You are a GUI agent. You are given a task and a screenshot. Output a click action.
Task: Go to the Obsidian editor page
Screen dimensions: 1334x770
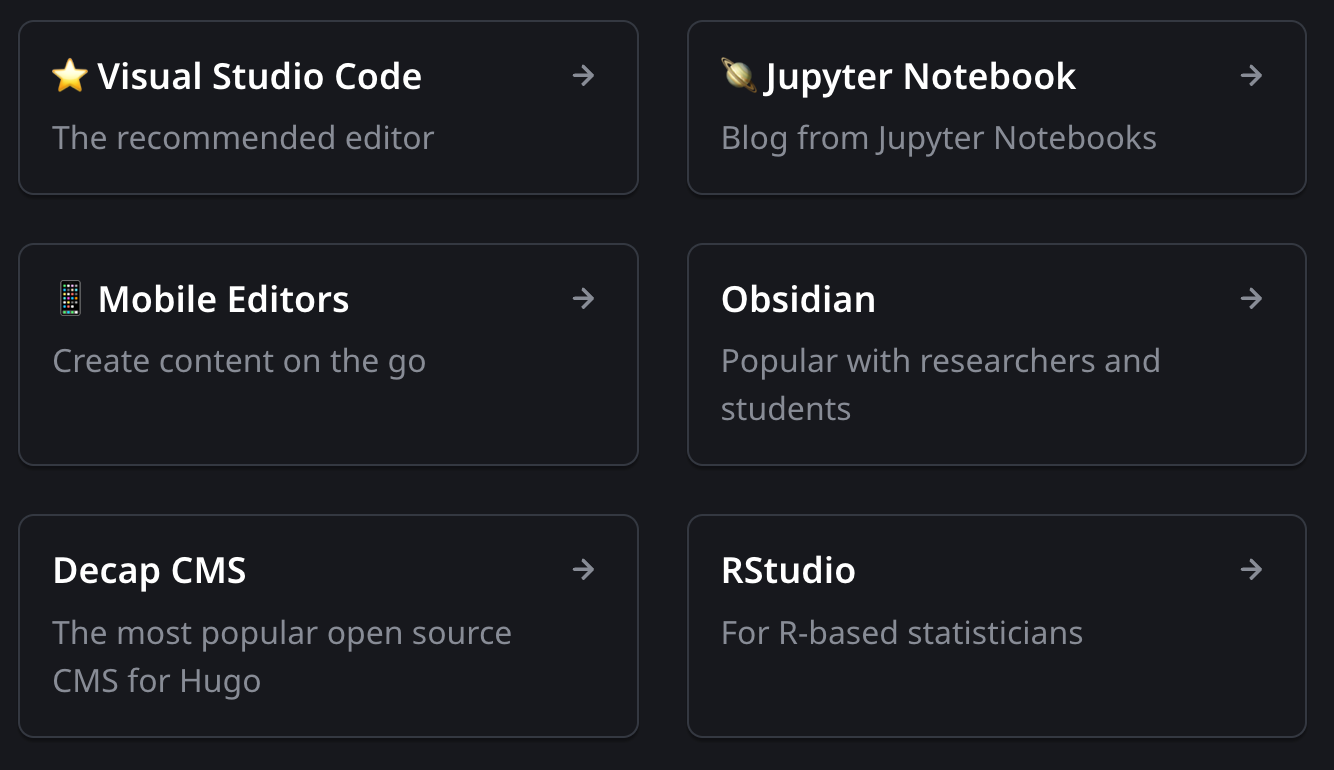coord(798,299)
